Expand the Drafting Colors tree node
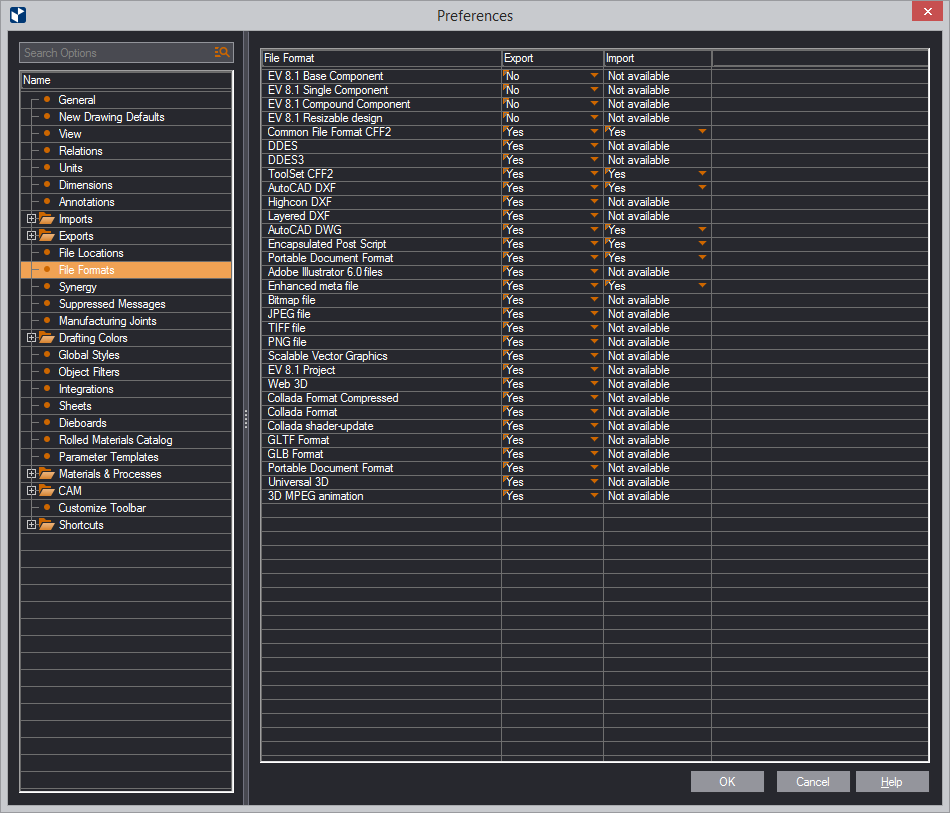 point(32,337)
